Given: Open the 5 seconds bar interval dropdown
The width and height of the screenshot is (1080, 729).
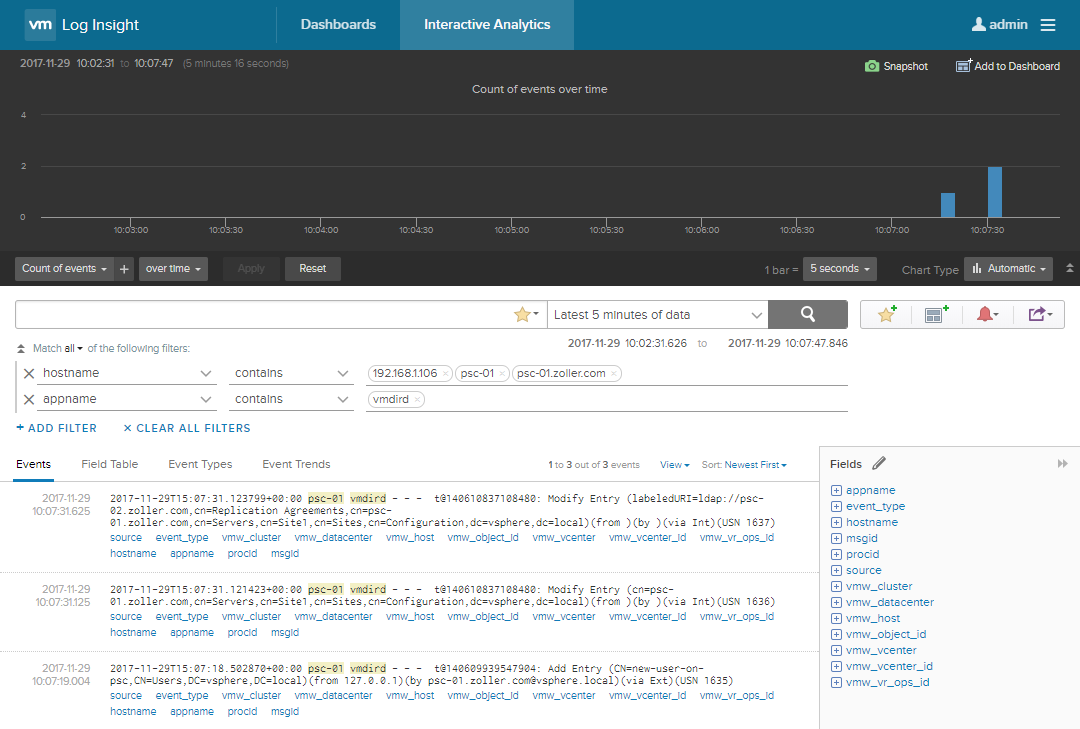Looking at the screenshot, I should (x=839, y=268).
